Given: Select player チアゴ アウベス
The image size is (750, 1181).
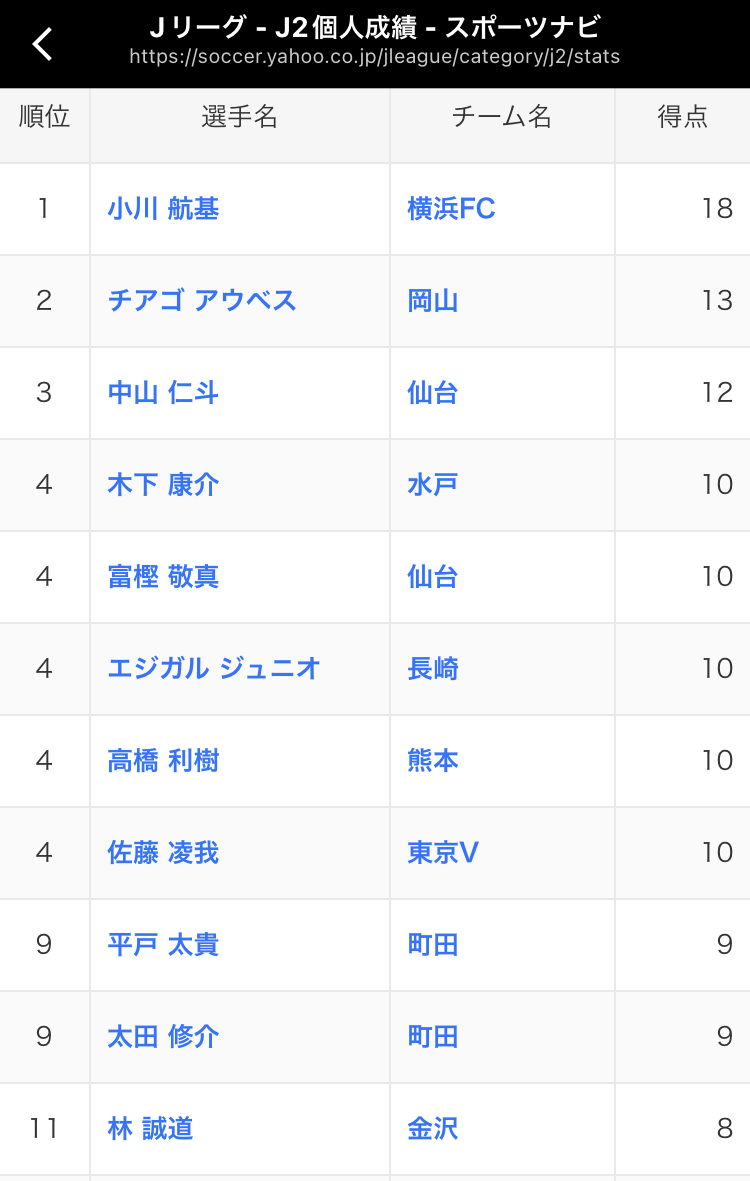Looking at the screenshot, I should pos(202,301).
